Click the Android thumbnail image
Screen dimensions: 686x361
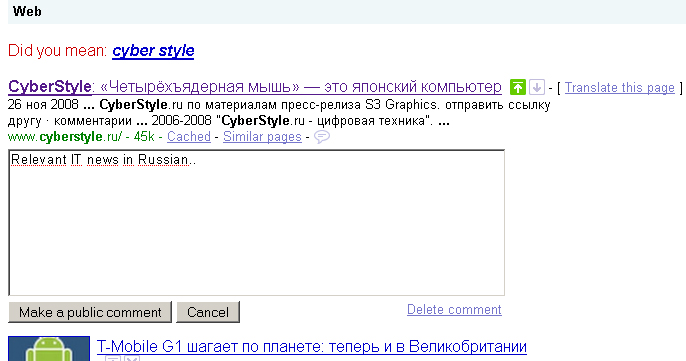coord(49,349)
